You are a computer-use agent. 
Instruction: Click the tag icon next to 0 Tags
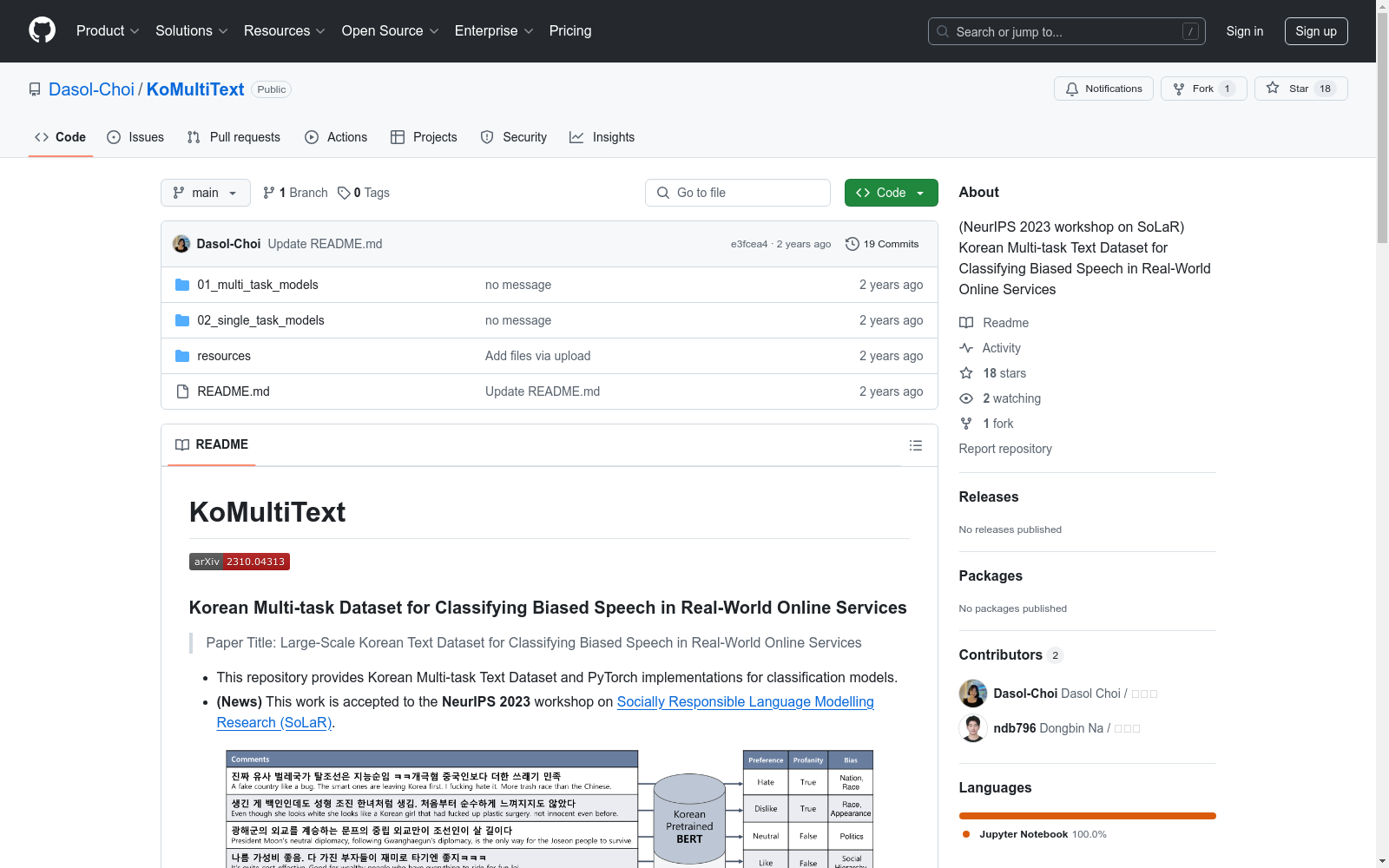pos(344,193)
